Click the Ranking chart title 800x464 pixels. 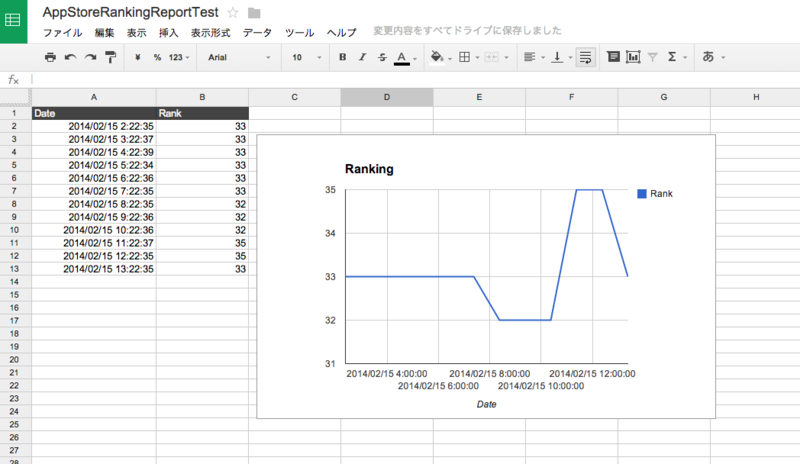point(369,169)
